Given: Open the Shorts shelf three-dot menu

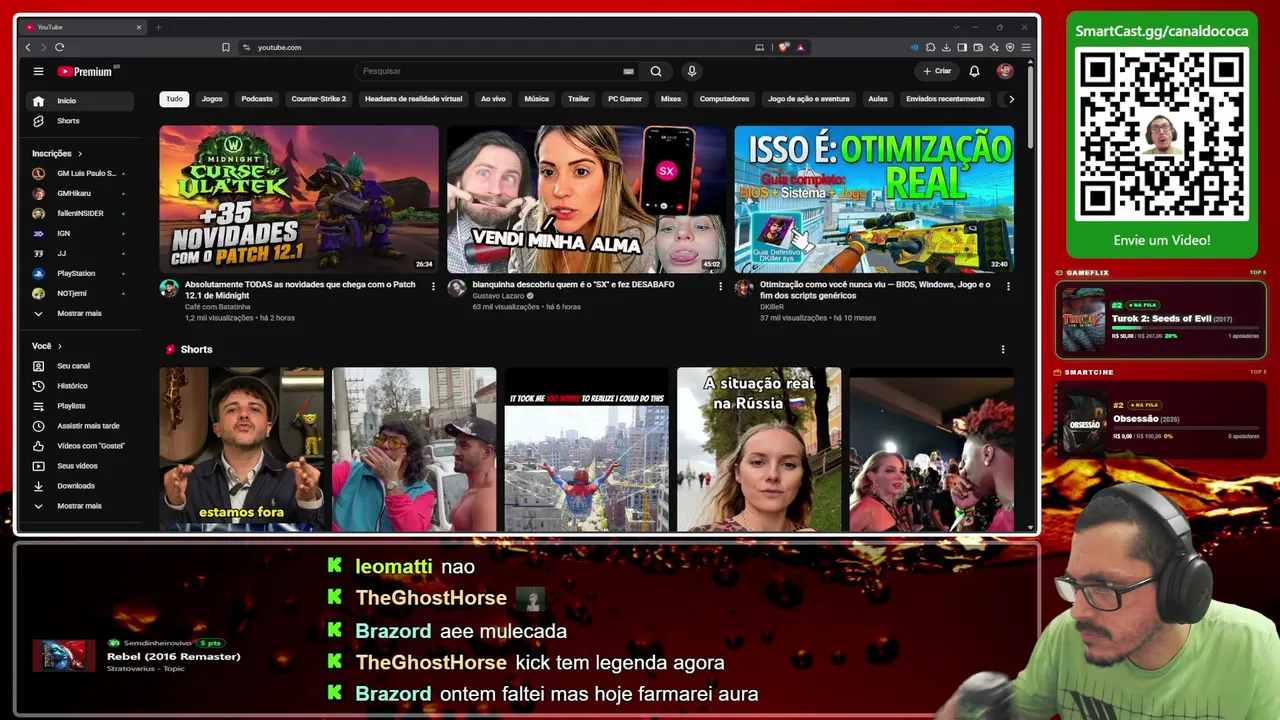Looking at the screenshot, I should (1003, 349).
